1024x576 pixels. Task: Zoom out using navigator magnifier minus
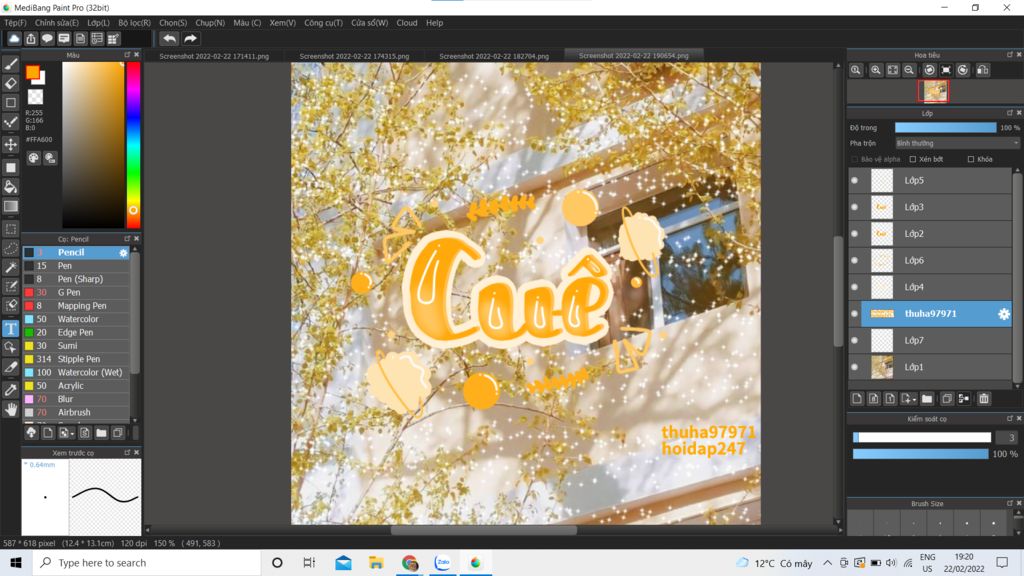tap(909, 70)
